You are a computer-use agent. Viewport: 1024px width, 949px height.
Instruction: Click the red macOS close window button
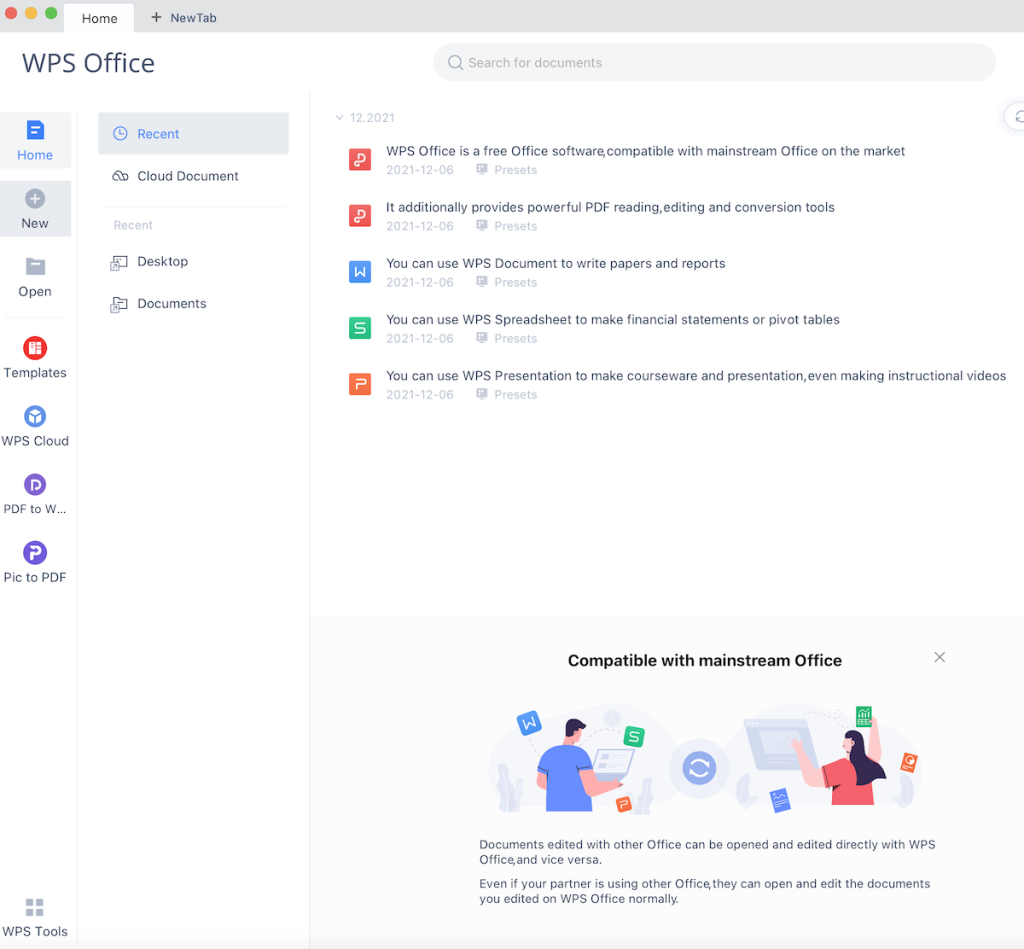click(x=10, y=12)
